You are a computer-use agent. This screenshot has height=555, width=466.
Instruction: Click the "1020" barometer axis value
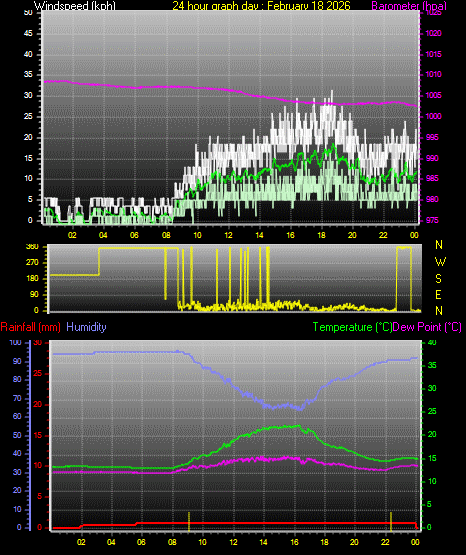pos(433,33)
